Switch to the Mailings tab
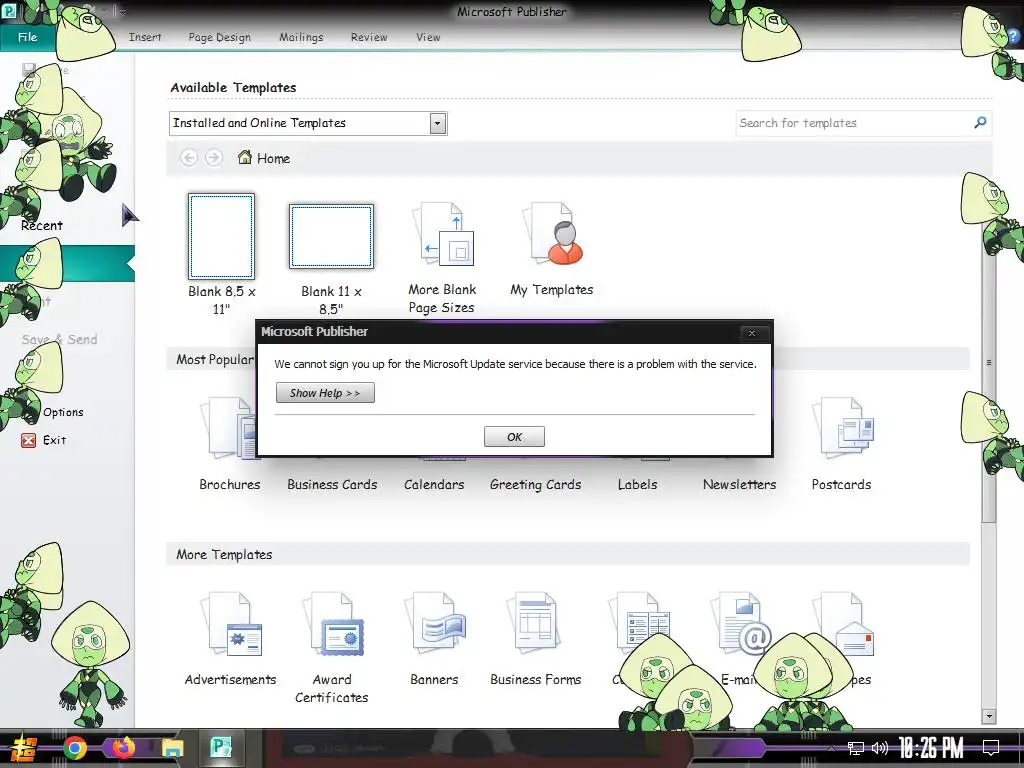 tap(301, 37)
